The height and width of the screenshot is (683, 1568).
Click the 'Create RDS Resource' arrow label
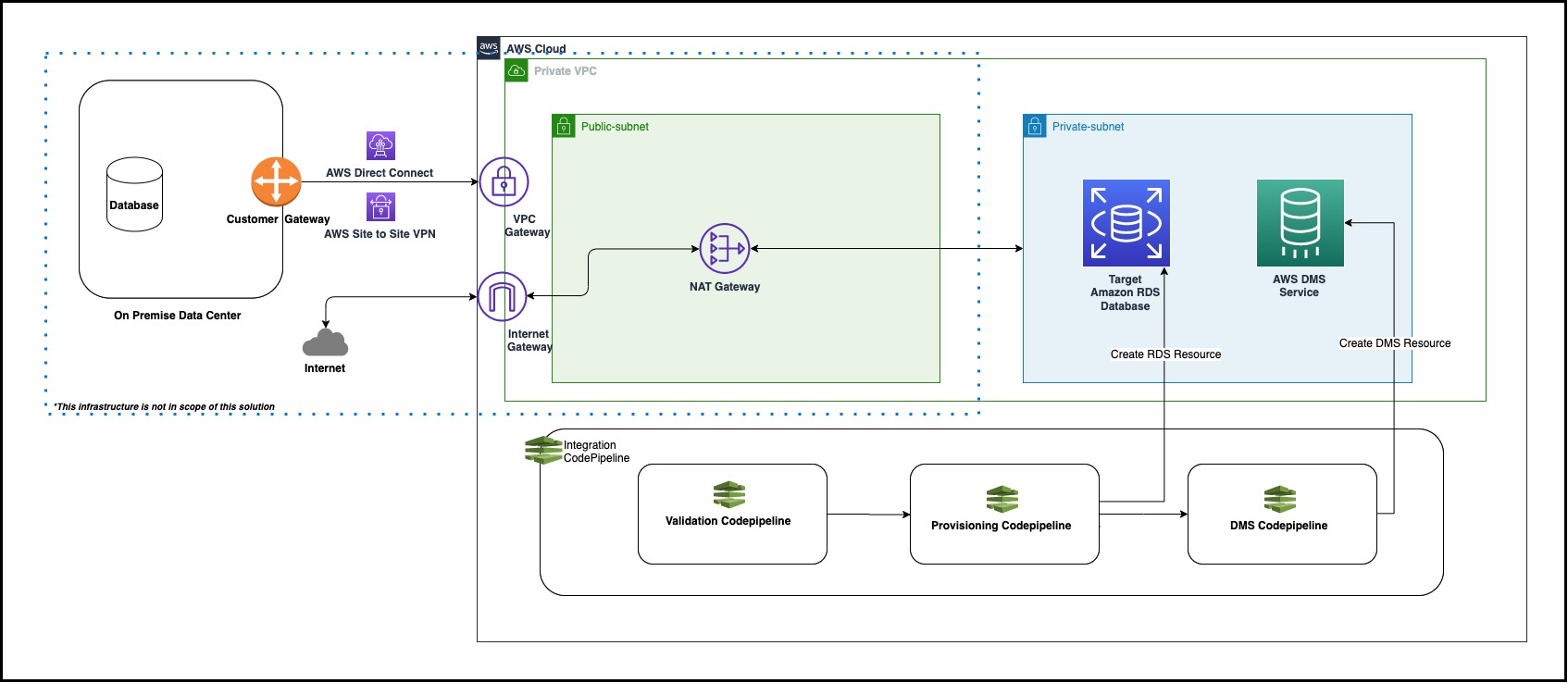1165,354
